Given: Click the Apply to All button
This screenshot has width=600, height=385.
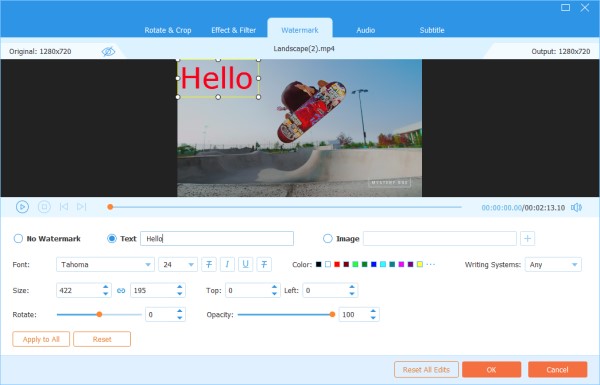Looking at the screenshot, I should [41, 339].
